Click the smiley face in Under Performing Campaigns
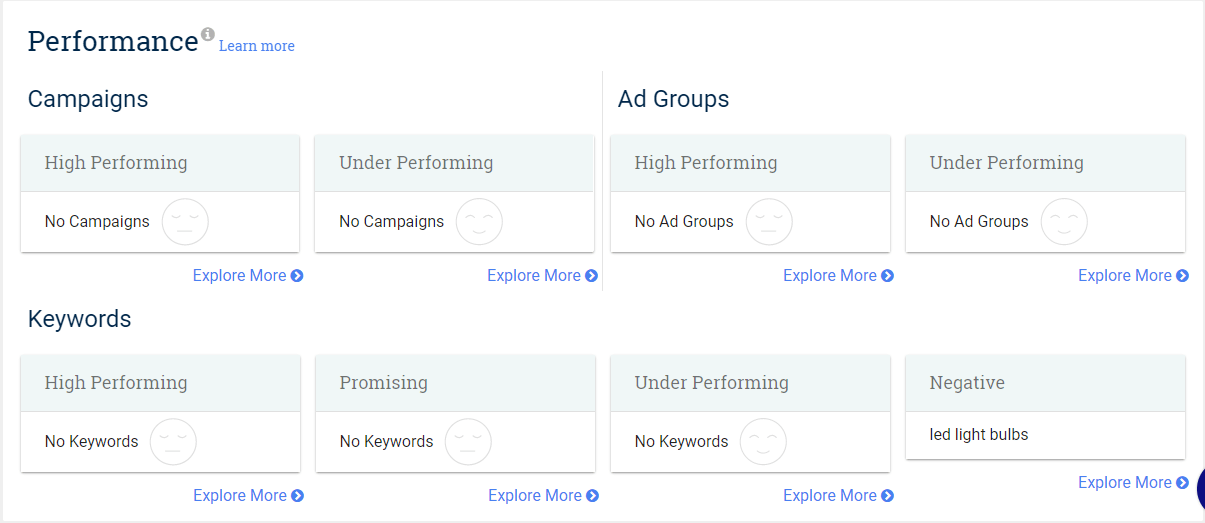This screenshot has width=1205, height=523. (479, 222)
